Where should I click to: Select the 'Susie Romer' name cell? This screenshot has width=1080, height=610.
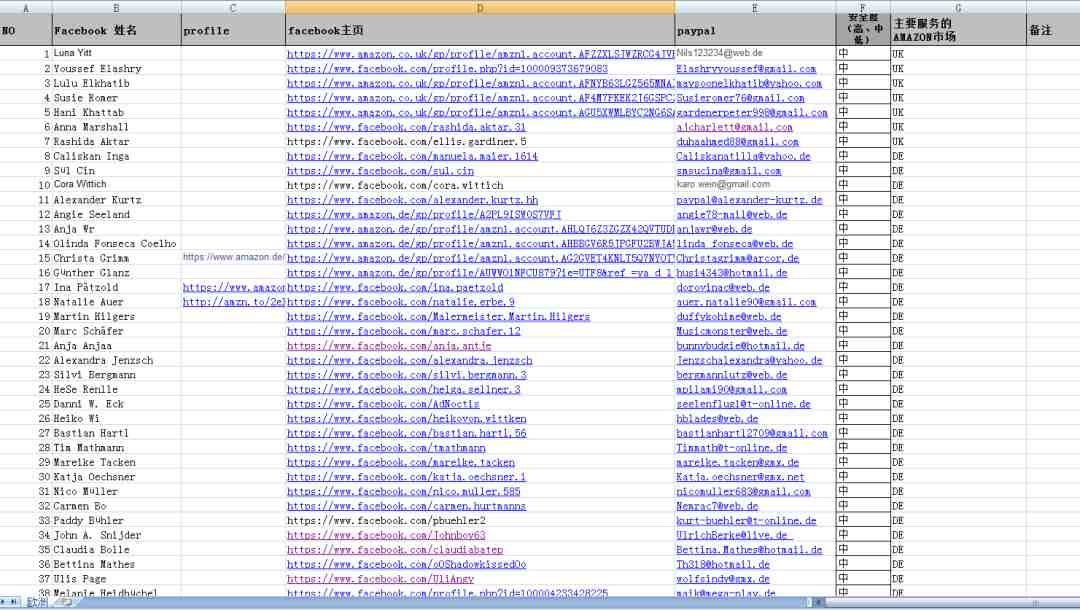point(116,98)
